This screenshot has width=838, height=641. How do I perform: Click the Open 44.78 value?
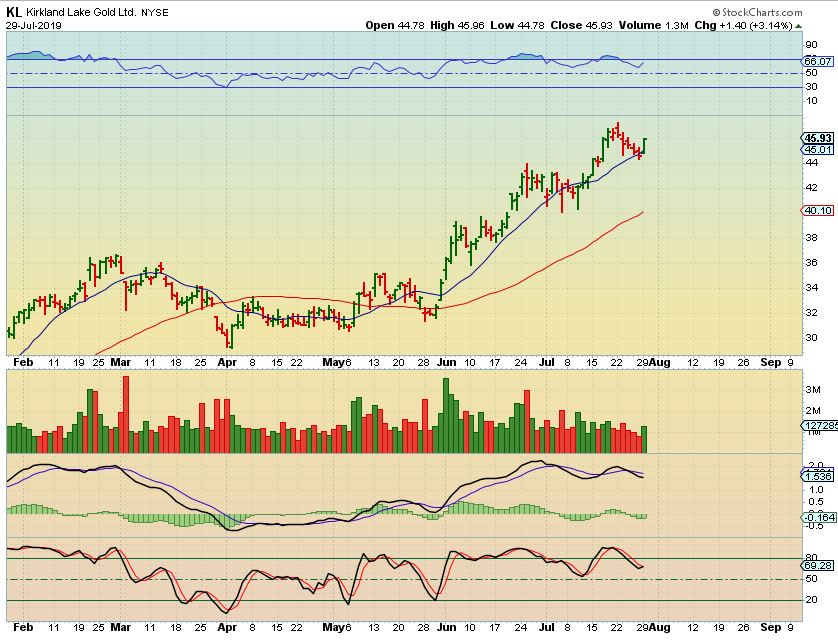point(394,25)
